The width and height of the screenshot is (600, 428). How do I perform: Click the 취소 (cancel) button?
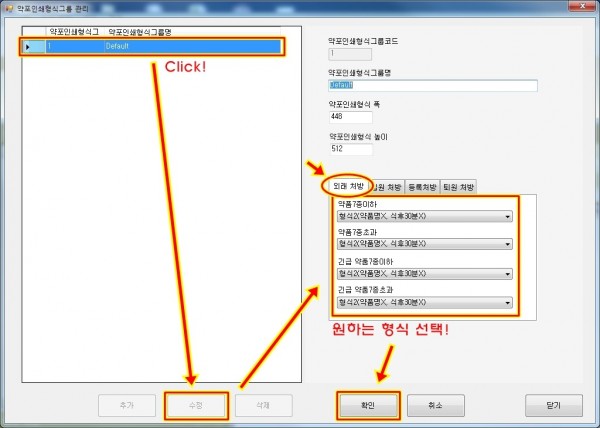click(x=435, y=405)
